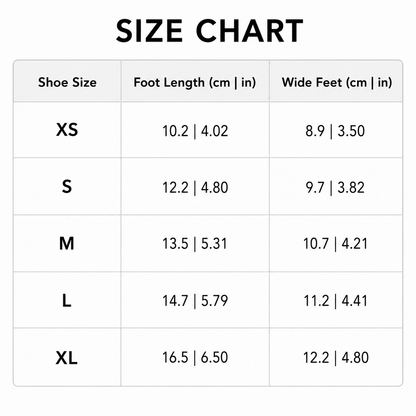Click the 9.7 | 3.82 wide feet cell
The image size is (416, 416).
tap(335, 187)
